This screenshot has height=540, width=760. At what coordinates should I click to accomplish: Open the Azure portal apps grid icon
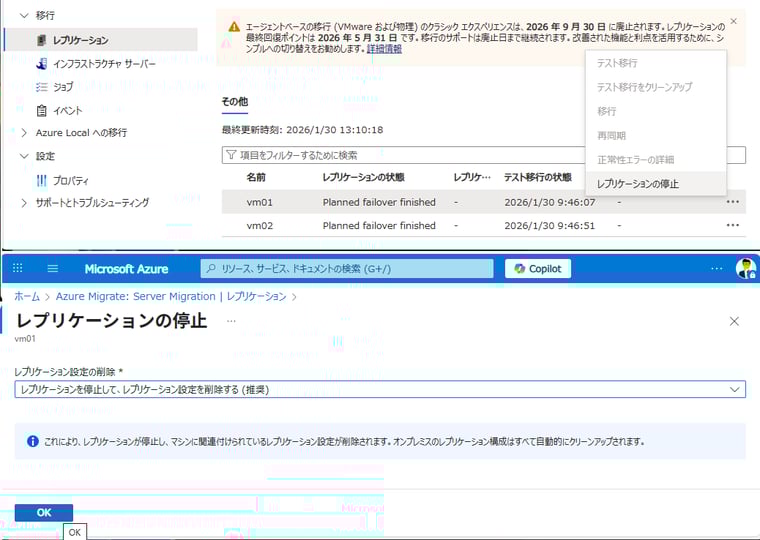(17, 268)
